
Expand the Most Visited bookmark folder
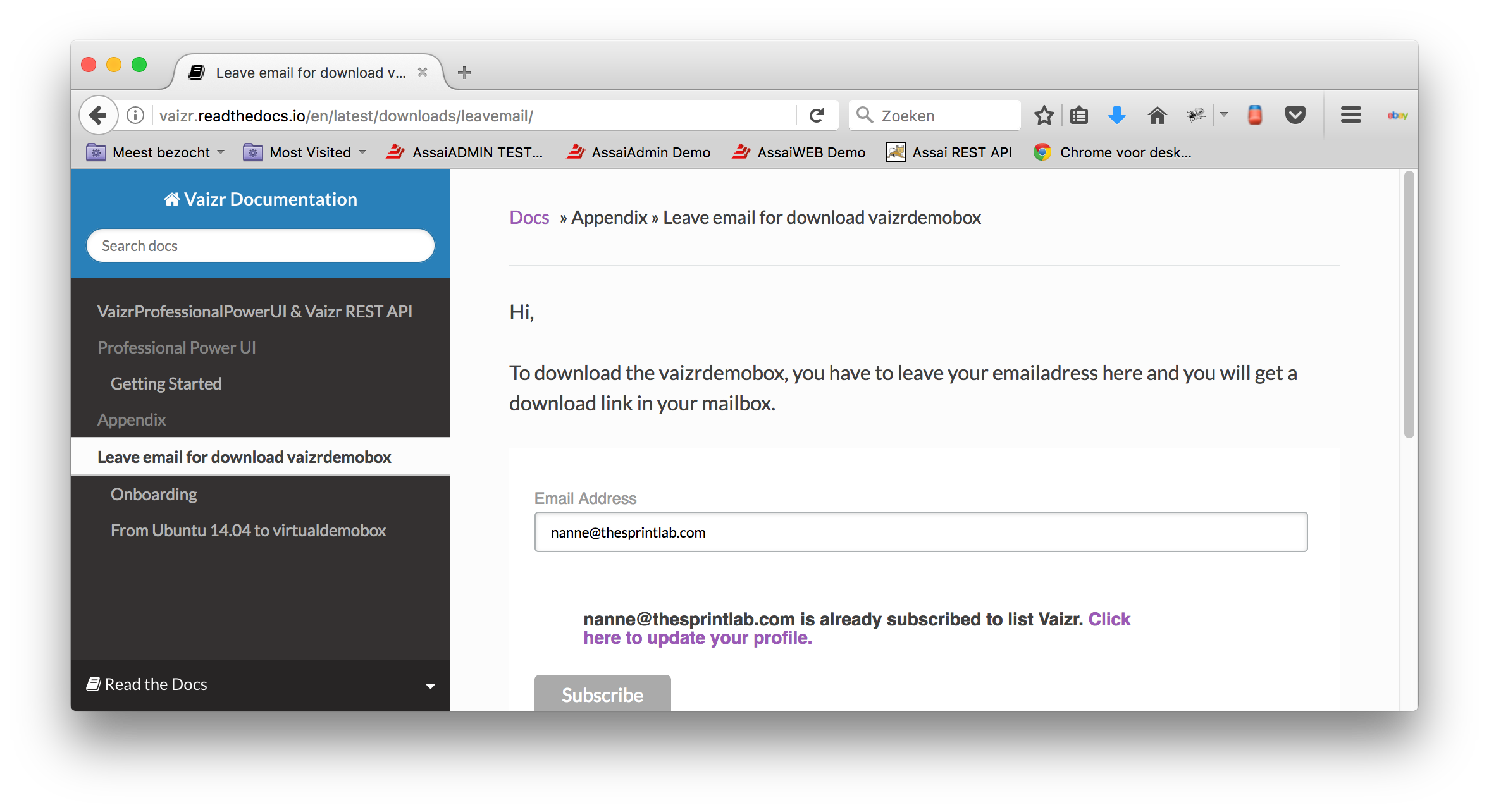[304, 152]
